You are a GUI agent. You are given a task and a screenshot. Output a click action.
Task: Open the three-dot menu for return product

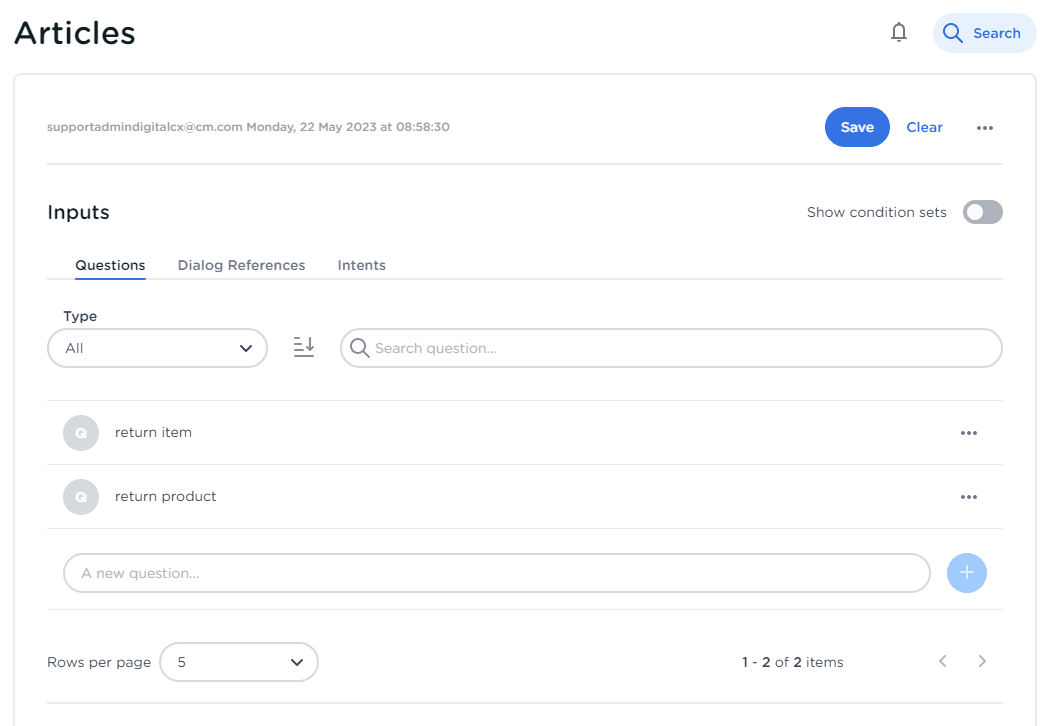click(x=968, y=497)
